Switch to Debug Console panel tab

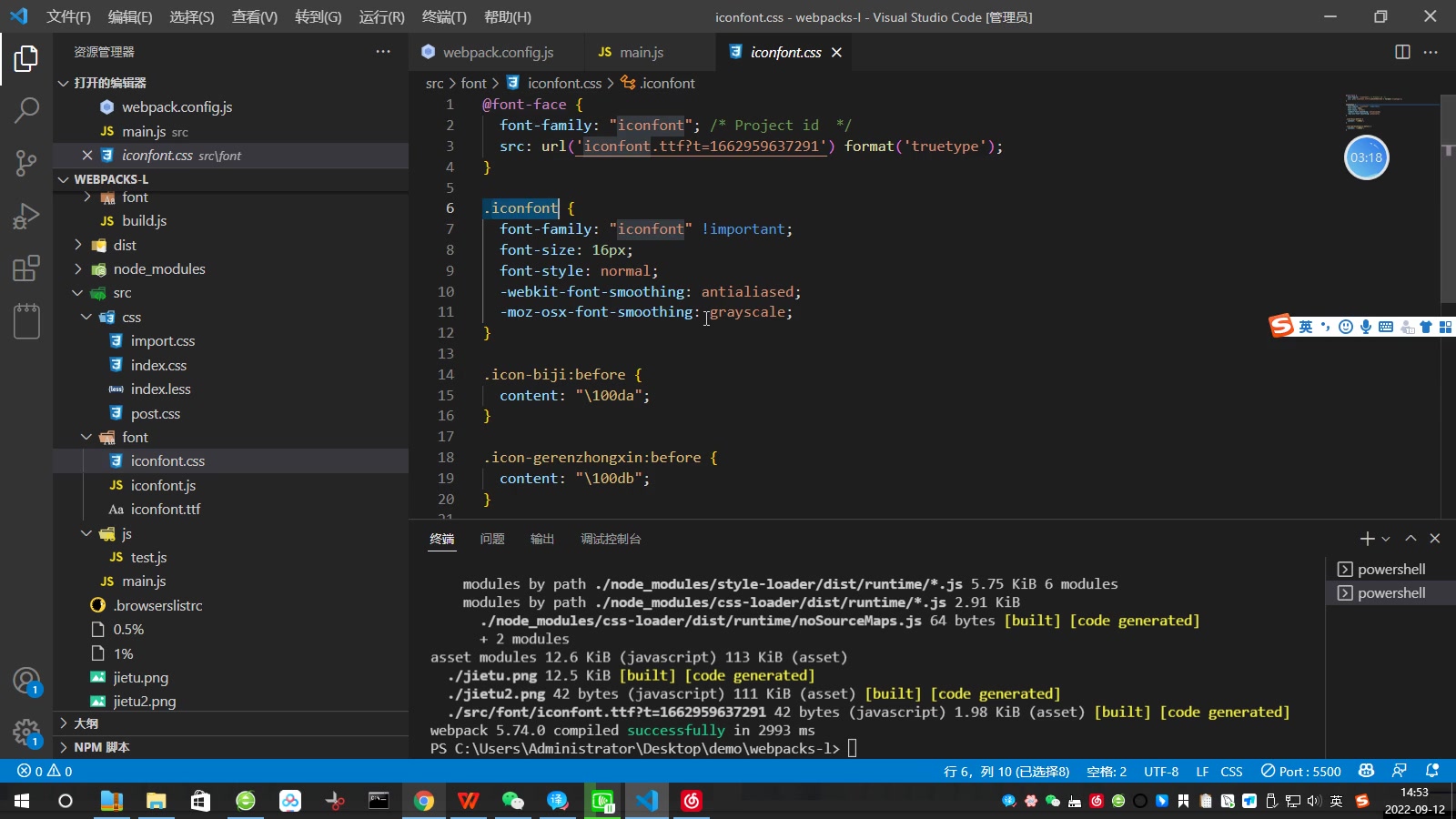(611, 539)
